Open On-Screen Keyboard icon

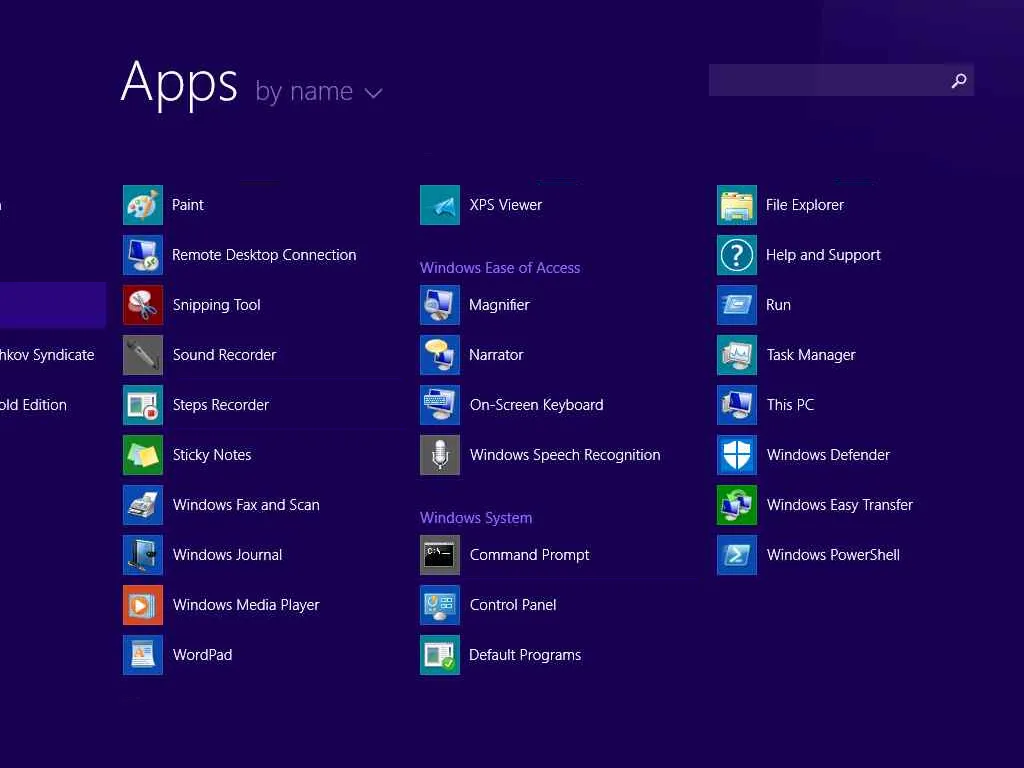(x=440, y=405)
